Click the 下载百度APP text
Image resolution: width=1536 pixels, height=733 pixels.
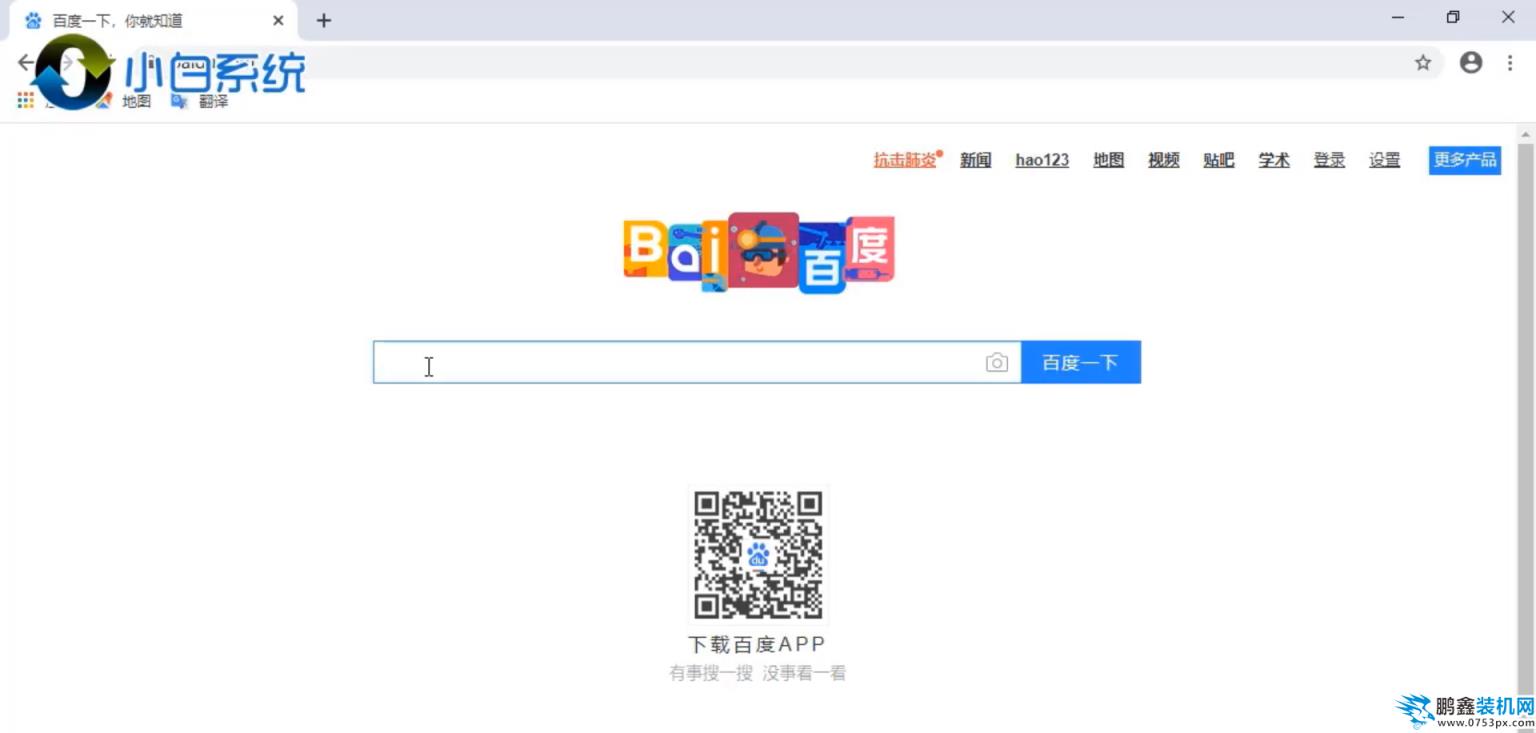coord(757,644)
